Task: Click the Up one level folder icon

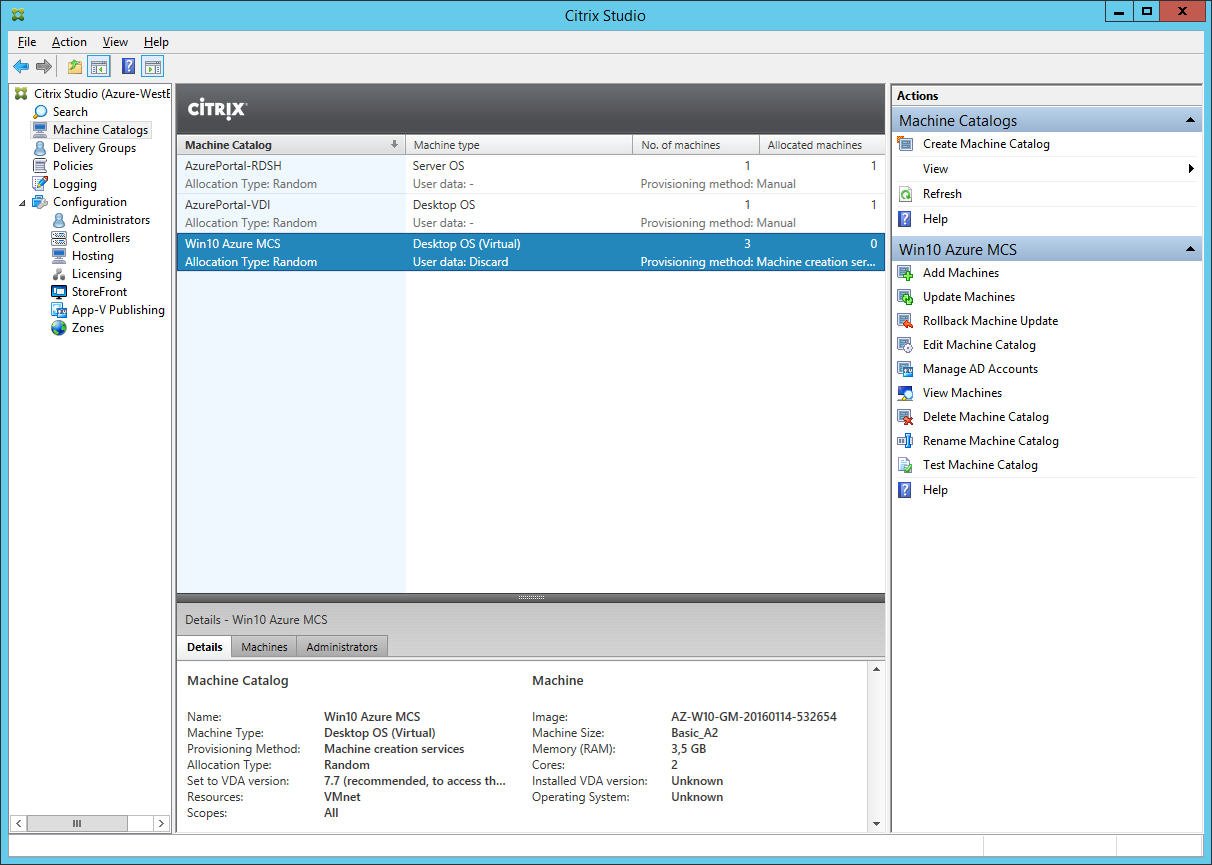Action: [x=75, y=67]
